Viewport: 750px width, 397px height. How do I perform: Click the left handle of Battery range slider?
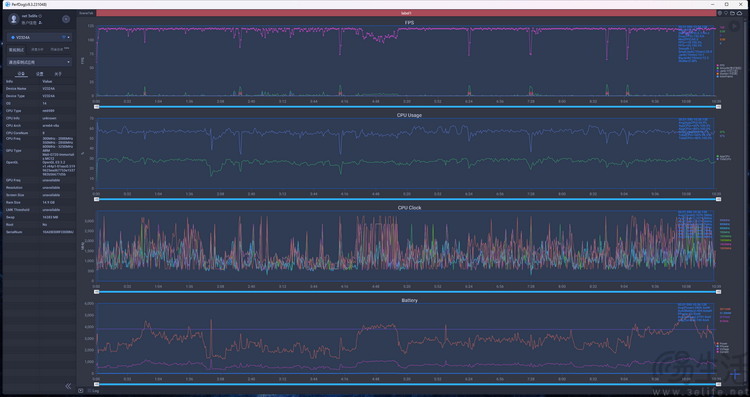[97, 384]
